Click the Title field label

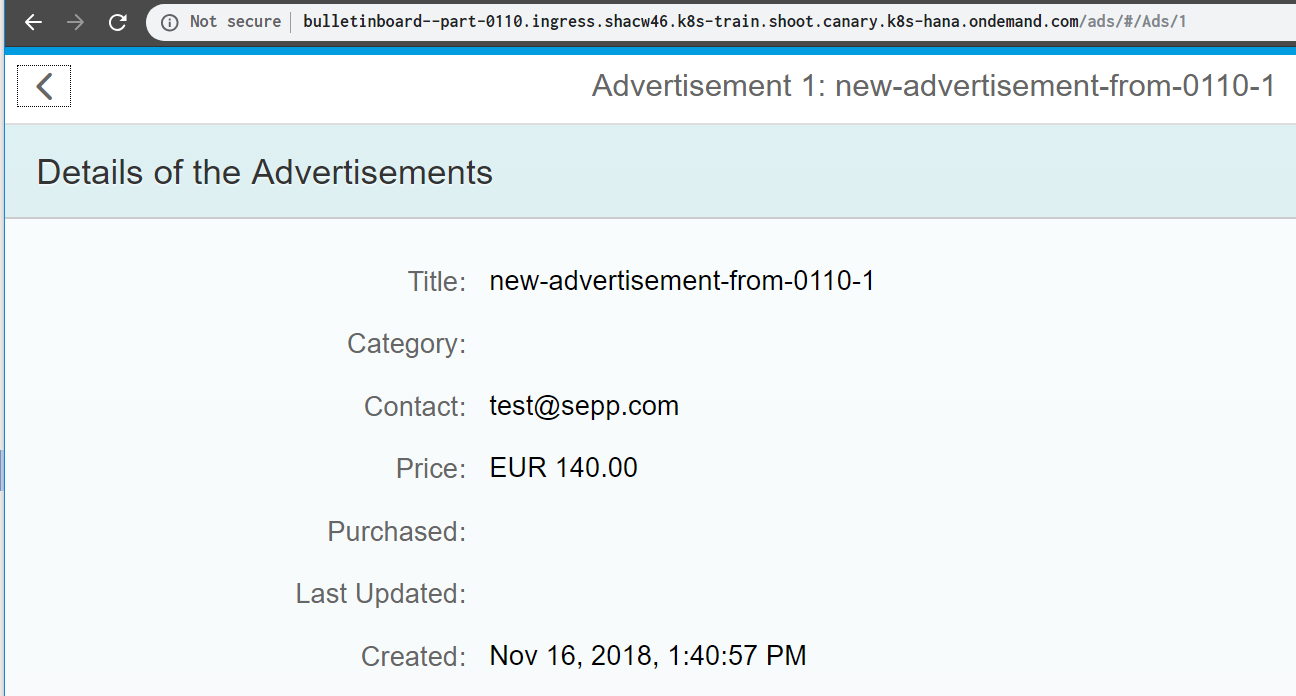(437, 282)
